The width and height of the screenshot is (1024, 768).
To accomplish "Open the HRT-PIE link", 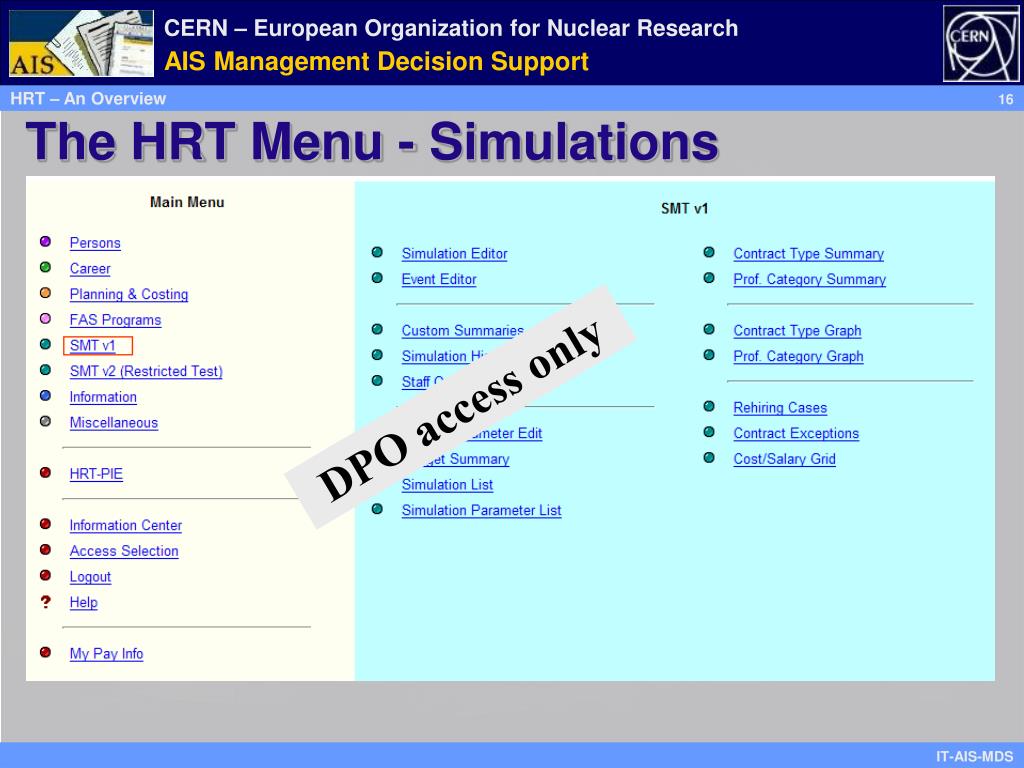I will pyautogui.click(x=96, y=474).
